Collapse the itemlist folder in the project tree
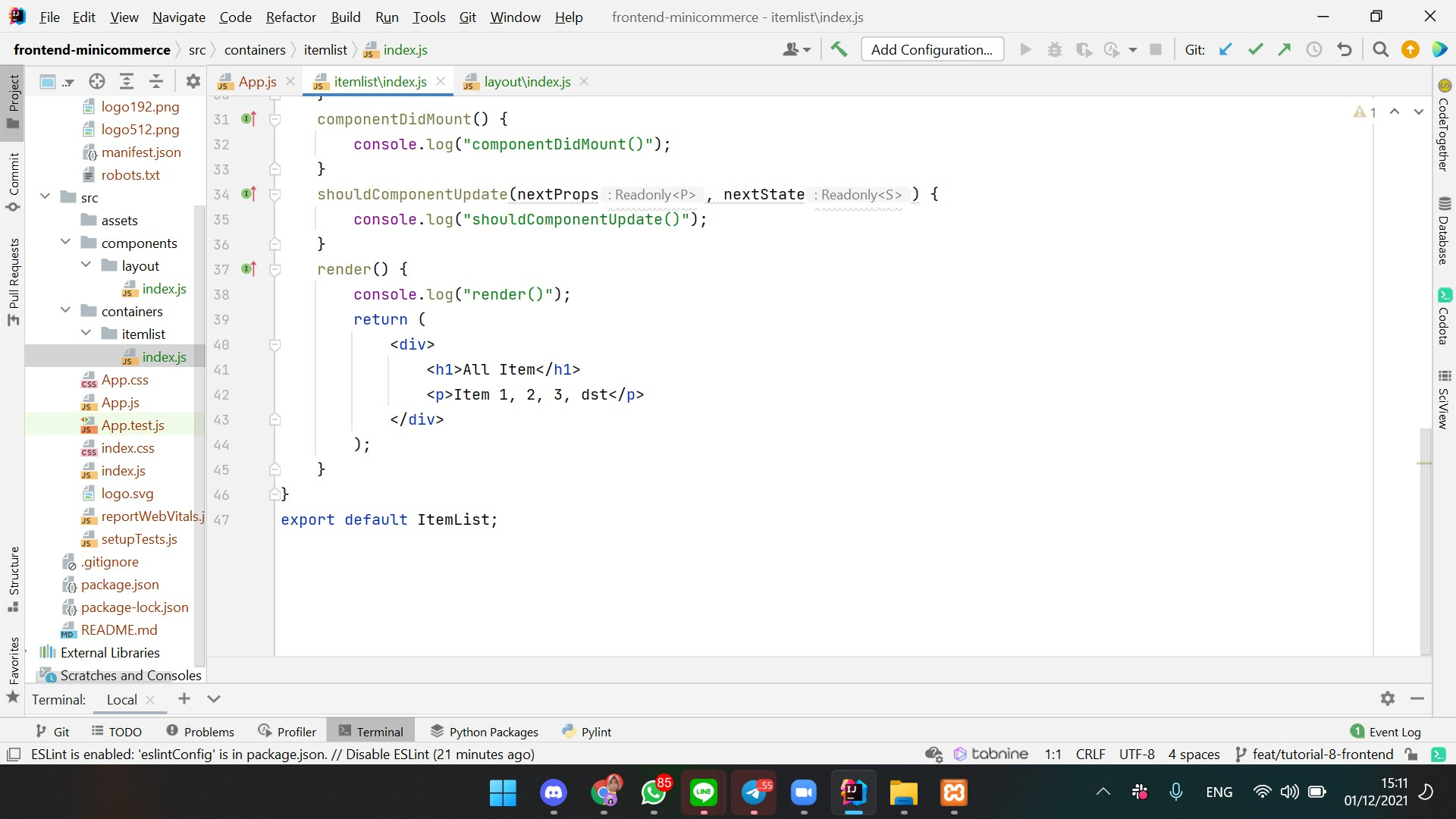The width and height of the screenshot is (1456, 819). click(x=87, y=334)
